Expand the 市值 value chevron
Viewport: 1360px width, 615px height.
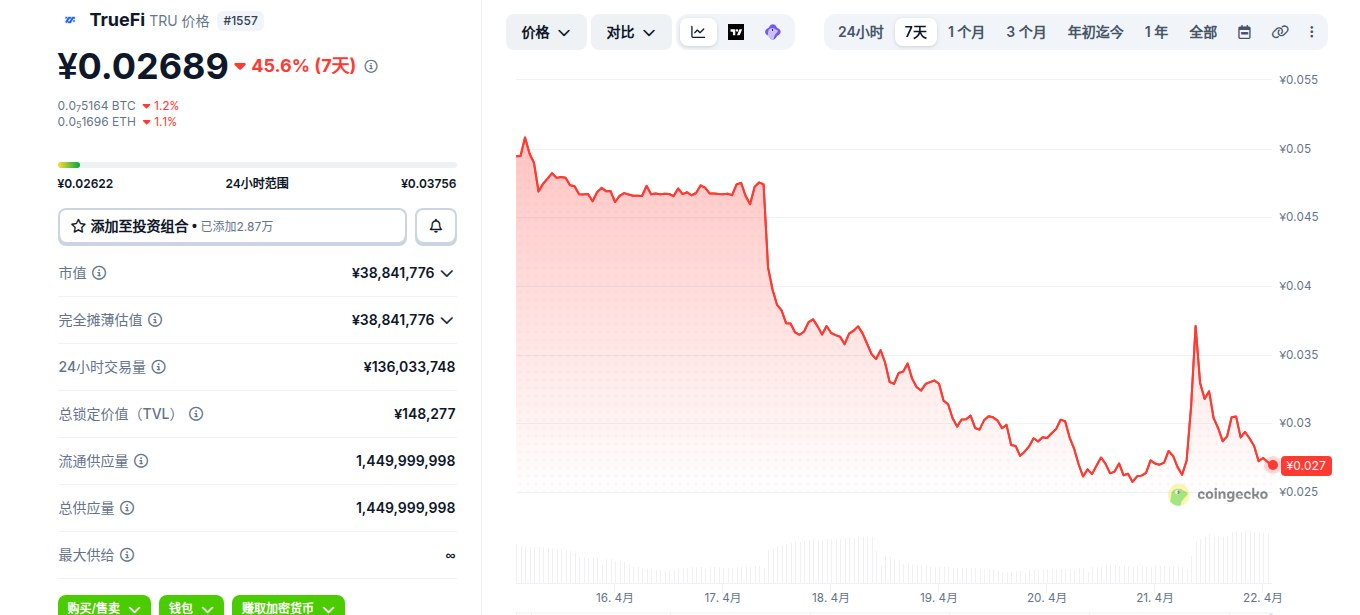(x=447, y=273)
